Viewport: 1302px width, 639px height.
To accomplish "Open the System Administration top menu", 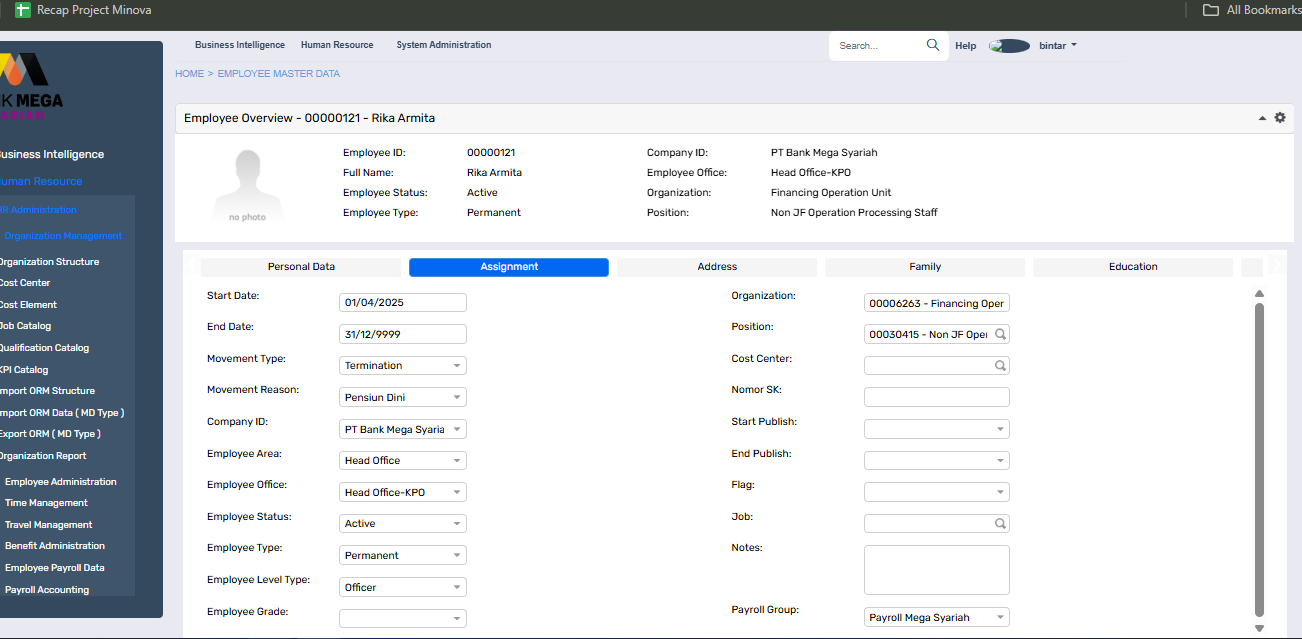I will pyautogui.click(x=444, y=45).
